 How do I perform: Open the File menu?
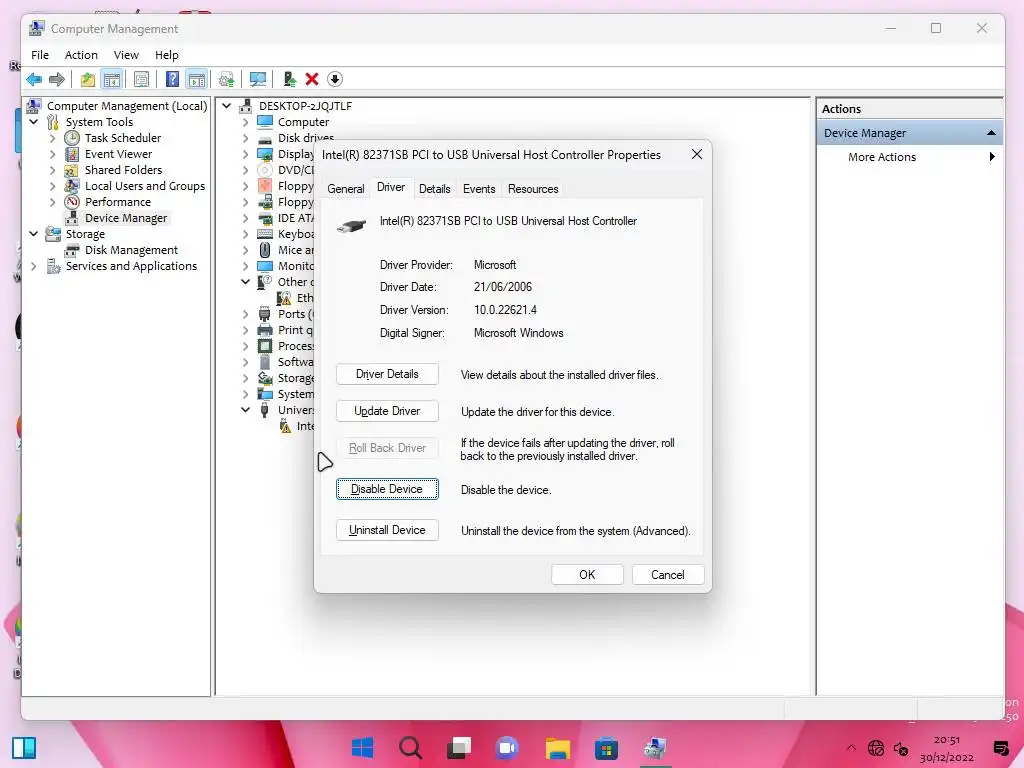pyautogui.click(x=40, y=55)
